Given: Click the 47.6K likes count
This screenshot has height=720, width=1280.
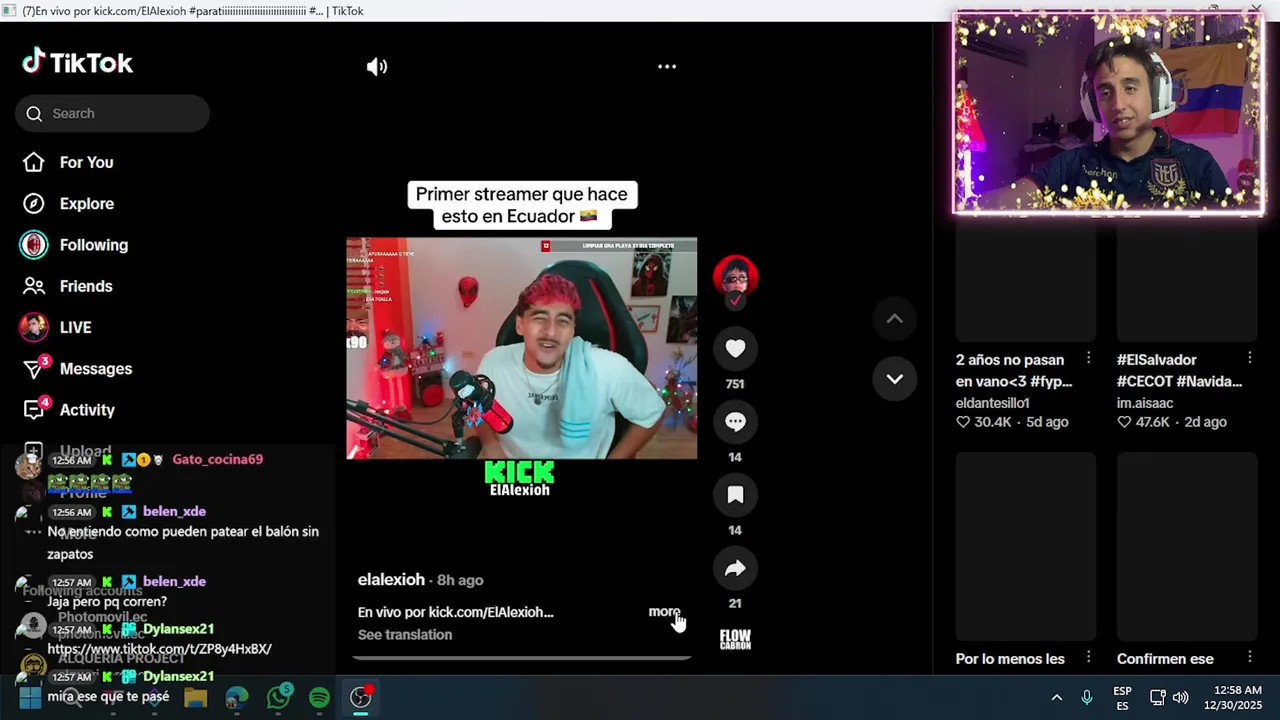Looking at the screenshot, I should pos(1143,422).
